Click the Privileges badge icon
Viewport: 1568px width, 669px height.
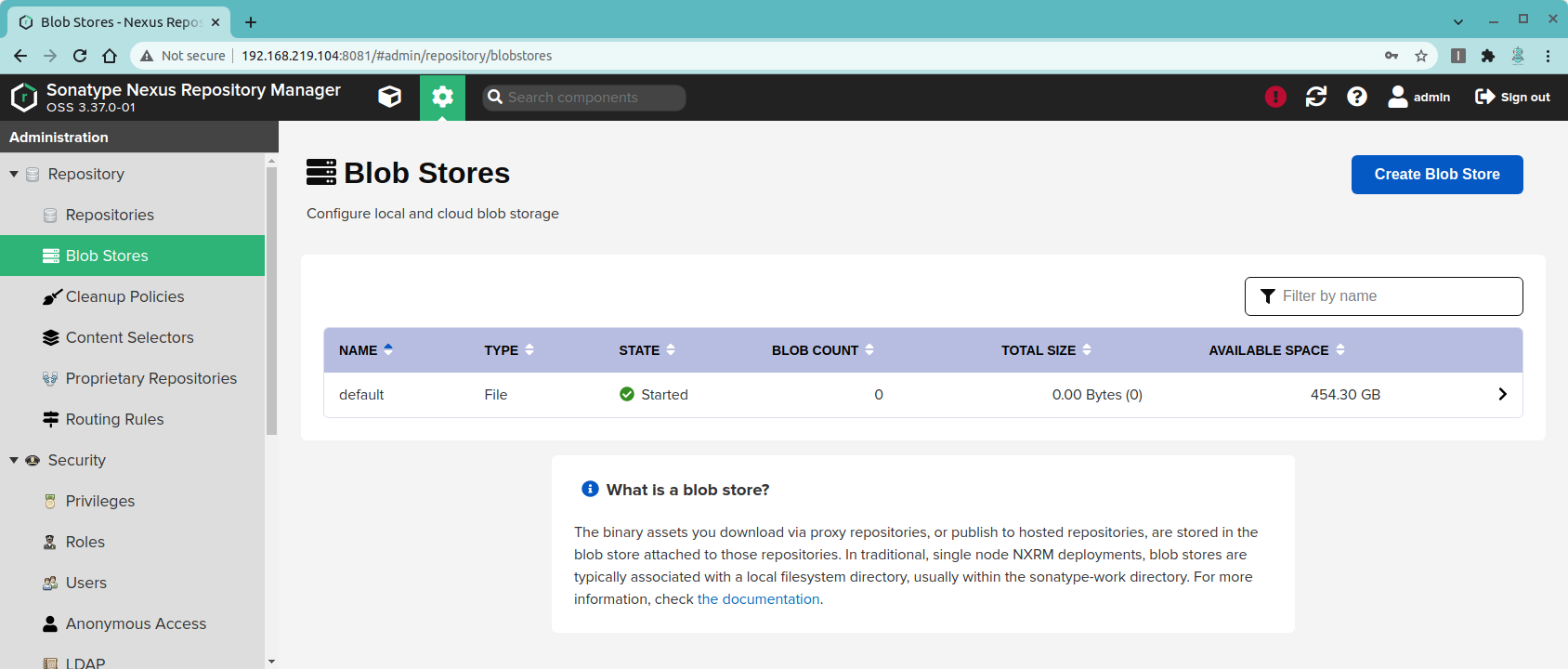[x=50, y=502]
